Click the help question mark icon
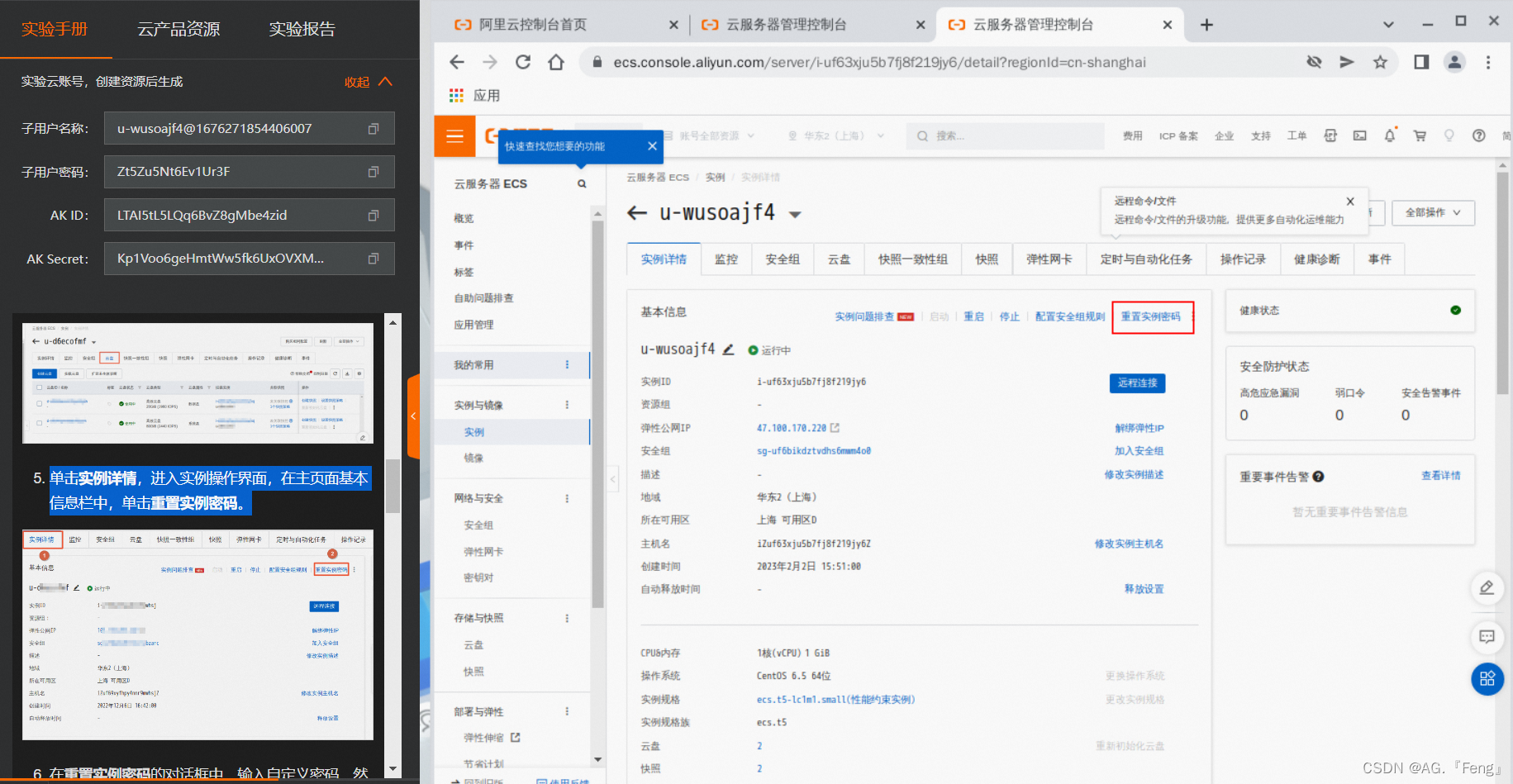Screen dimensions: 1513x784 click(1479, 135)
